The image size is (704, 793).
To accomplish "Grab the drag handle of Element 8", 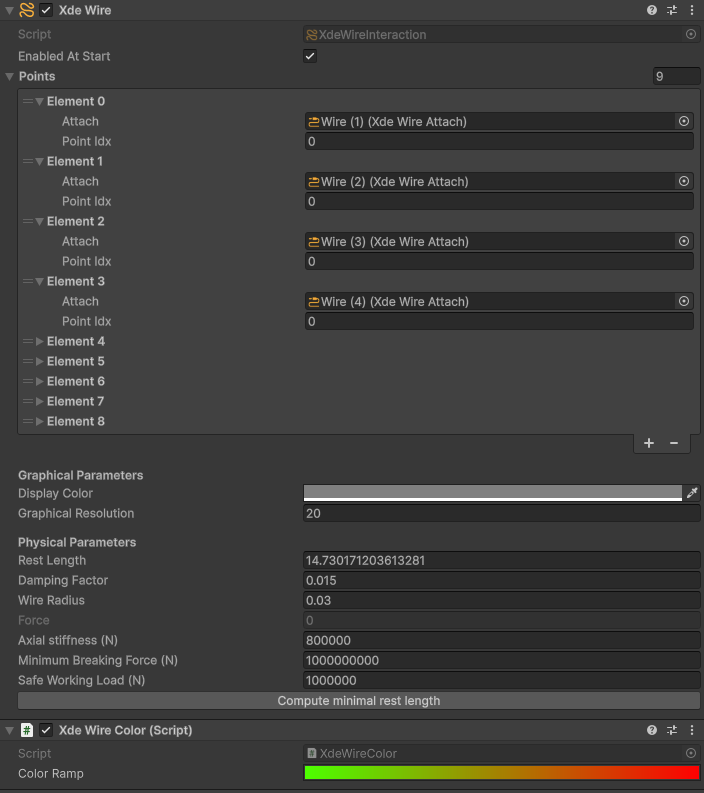I will point(28,421).
